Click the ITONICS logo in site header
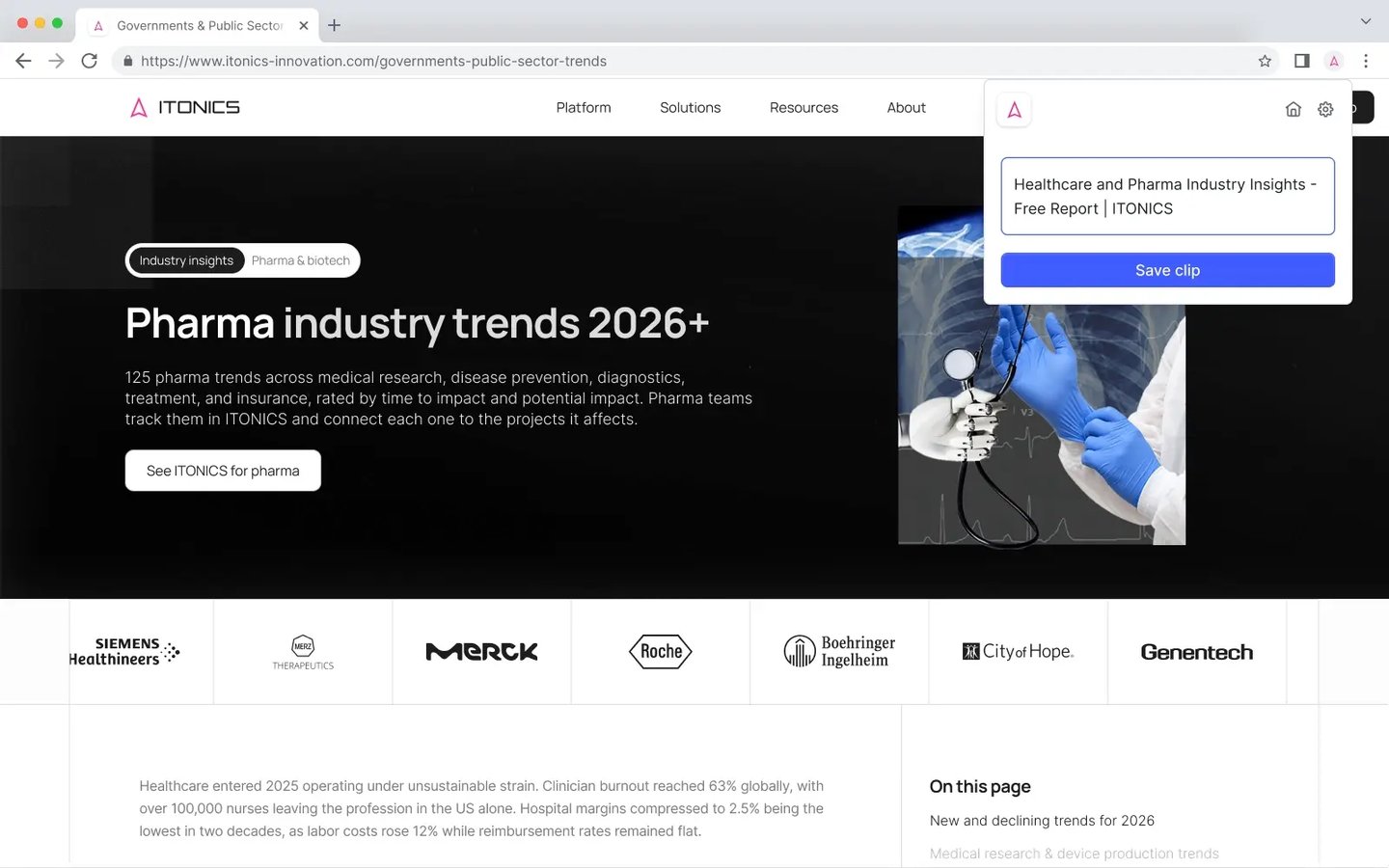This screenshot has width=1389, height=868. (x=185, y=107)
